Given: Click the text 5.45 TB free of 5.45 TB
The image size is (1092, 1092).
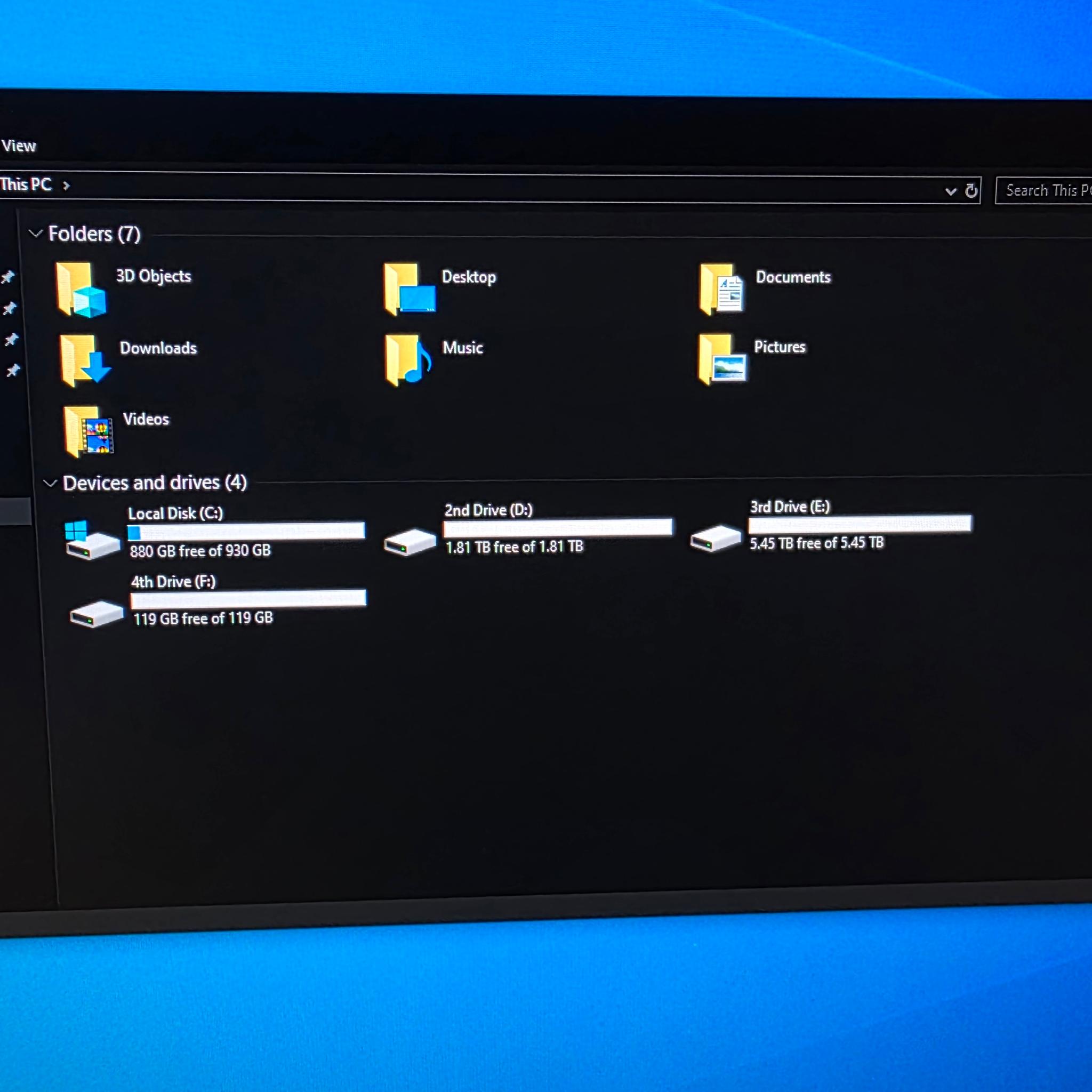Looking at the screenshot, I should coord(817,543).
